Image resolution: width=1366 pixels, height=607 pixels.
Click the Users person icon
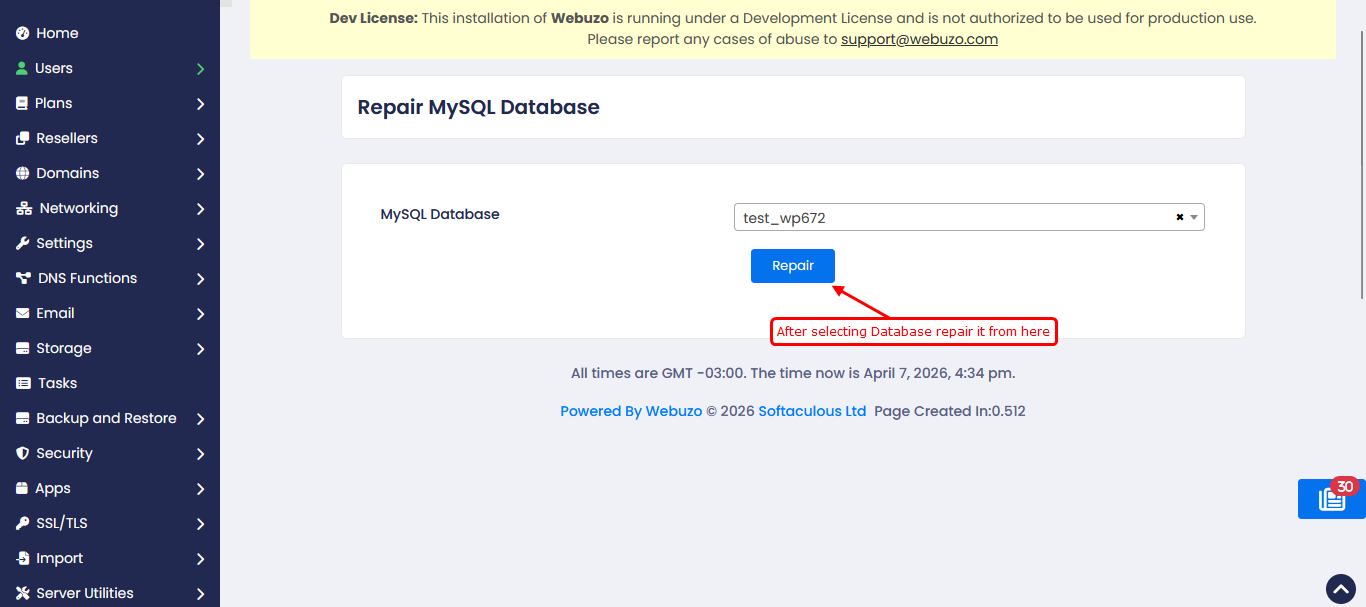point(22,68)
